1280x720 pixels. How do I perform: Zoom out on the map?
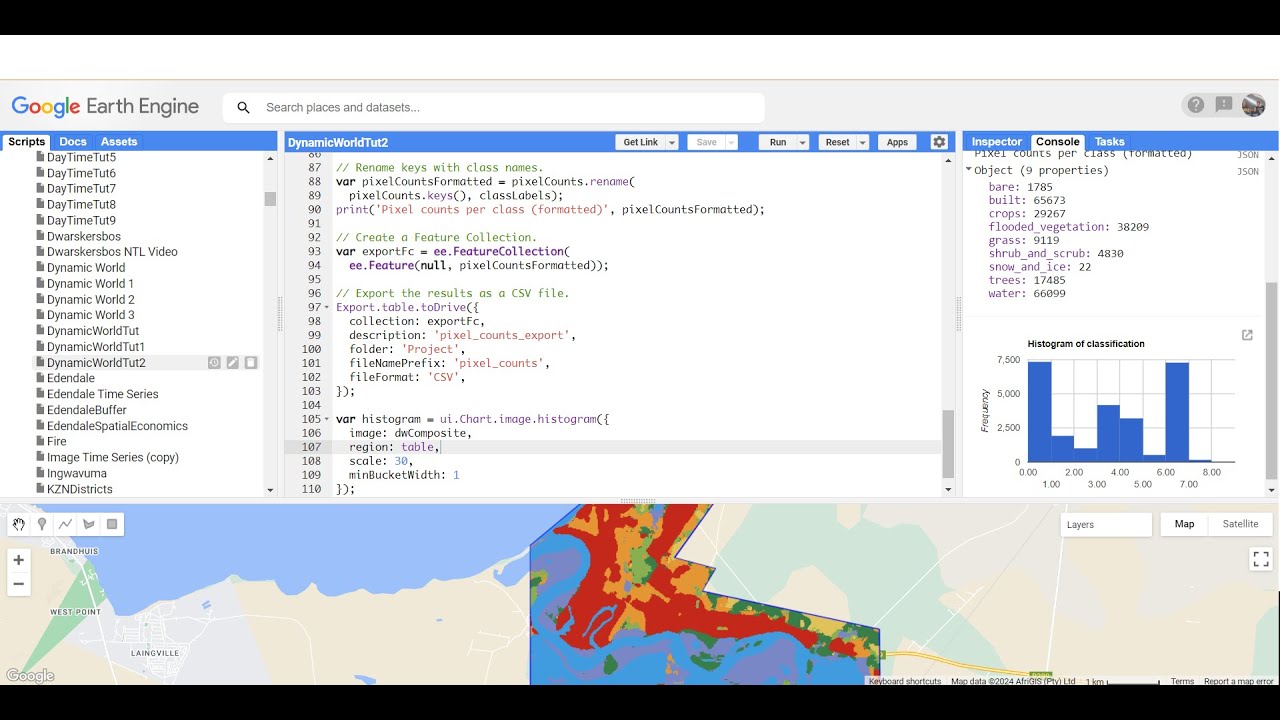(x=18, y=584)
